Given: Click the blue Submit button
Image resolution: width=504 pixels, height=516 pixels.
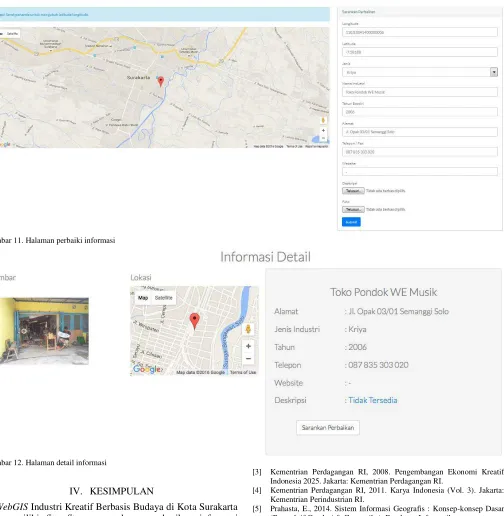Looking at the screenshot, I should tap(351, 222).
